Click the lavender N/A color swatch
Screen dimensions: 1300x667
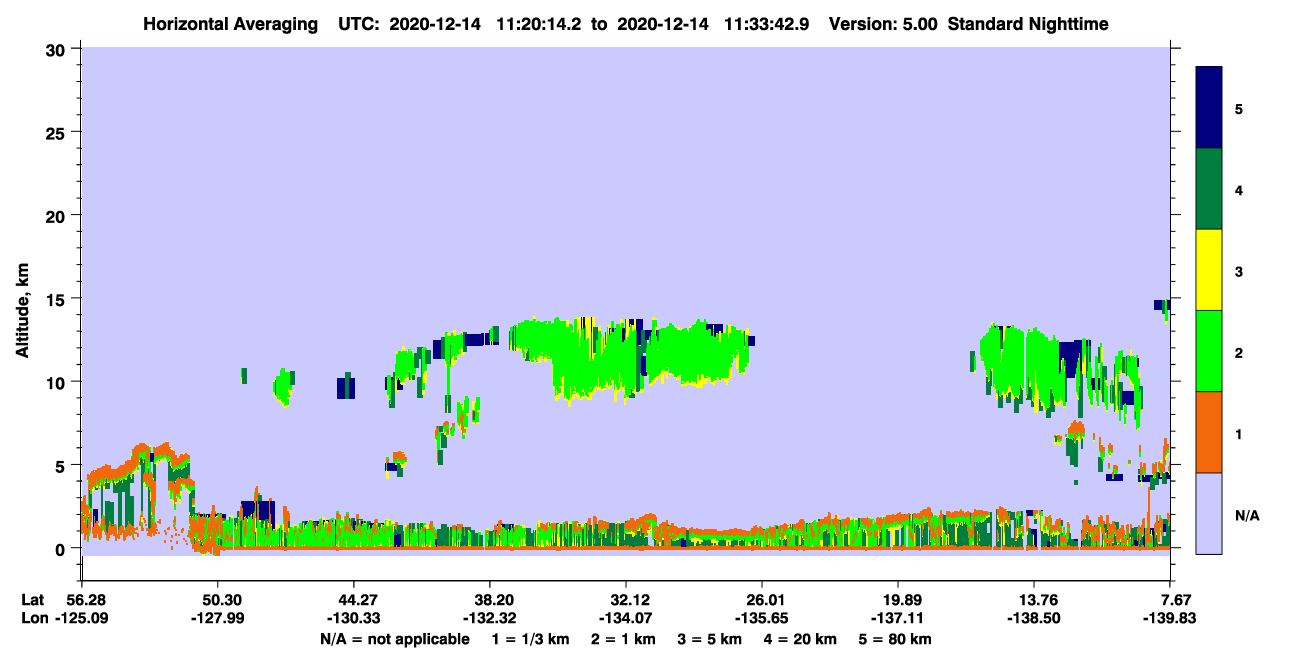[x=1209, y=513]
